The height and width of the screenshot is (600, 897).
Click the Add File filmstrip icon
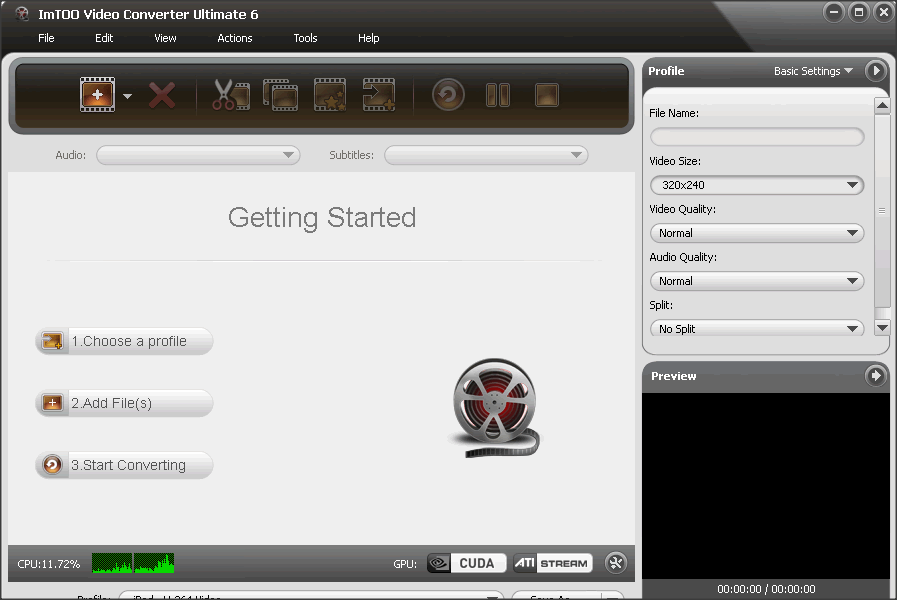point(97,94)
